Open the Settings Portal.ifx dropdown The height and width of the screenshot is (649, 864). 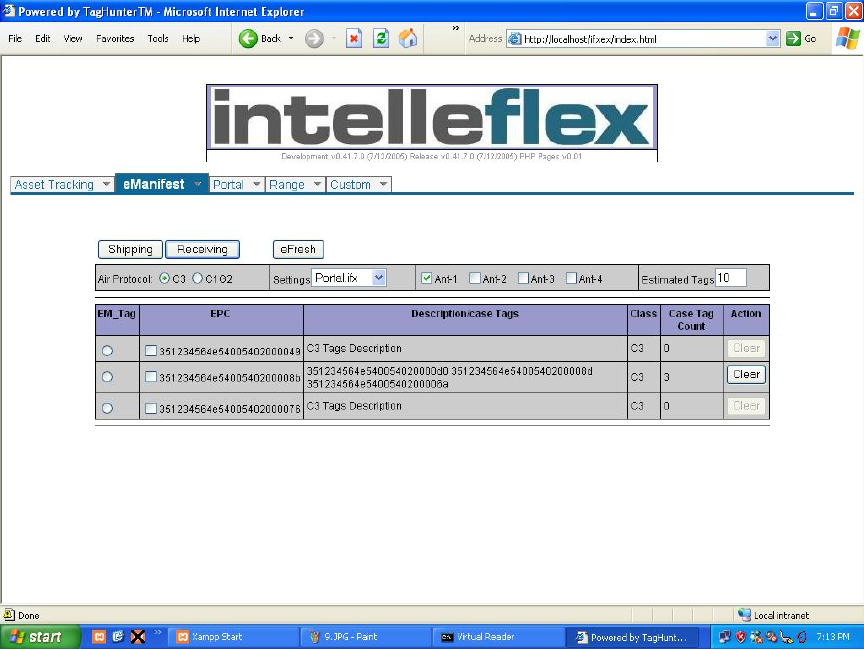click(379, 278)
